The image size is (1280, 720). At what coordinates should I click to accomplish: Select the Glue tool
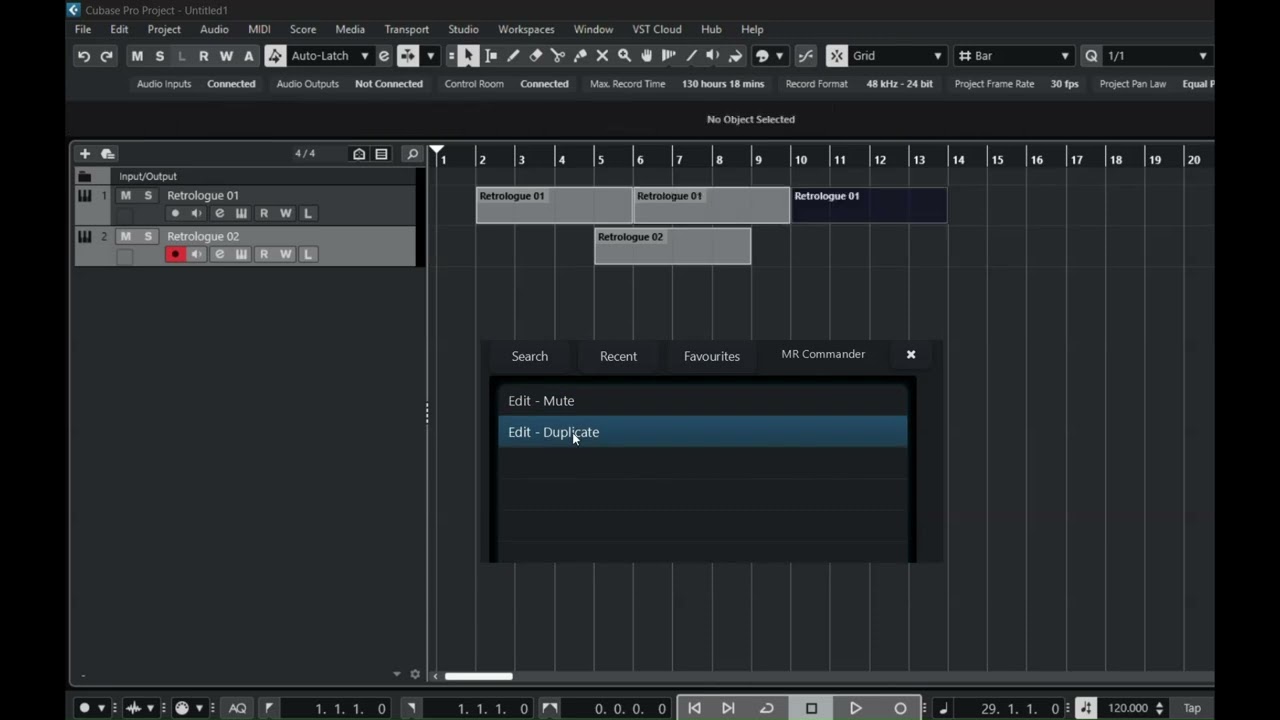coord(580,56)
